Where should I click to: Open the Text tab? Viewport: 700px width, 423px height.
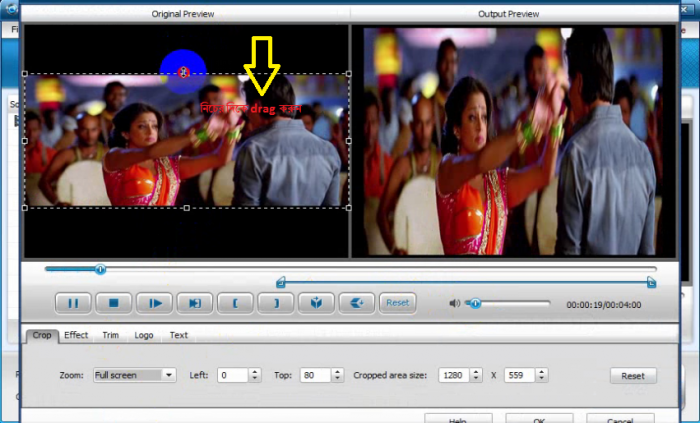pos(179,335)
